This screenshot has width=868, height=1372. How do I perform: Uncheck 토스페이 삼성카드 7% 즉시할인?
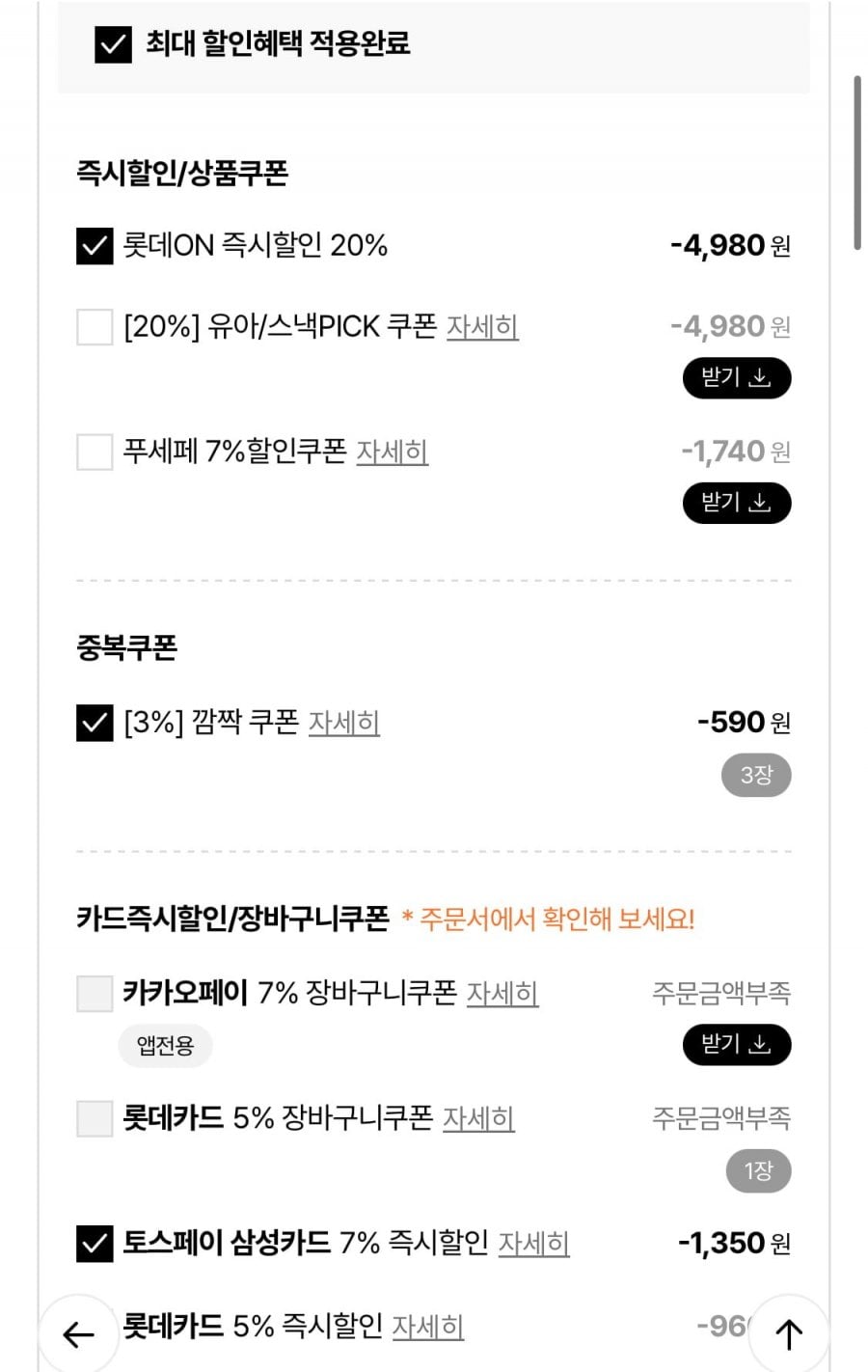[x=95, y=1244]
